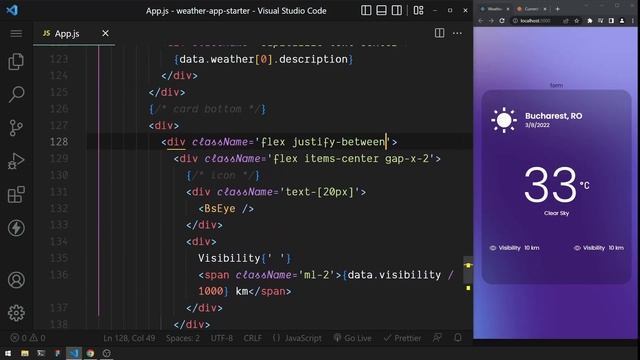640x360 pixels.
Task: Change end of line sequence CRLF
Action: [x=252, y=338]
